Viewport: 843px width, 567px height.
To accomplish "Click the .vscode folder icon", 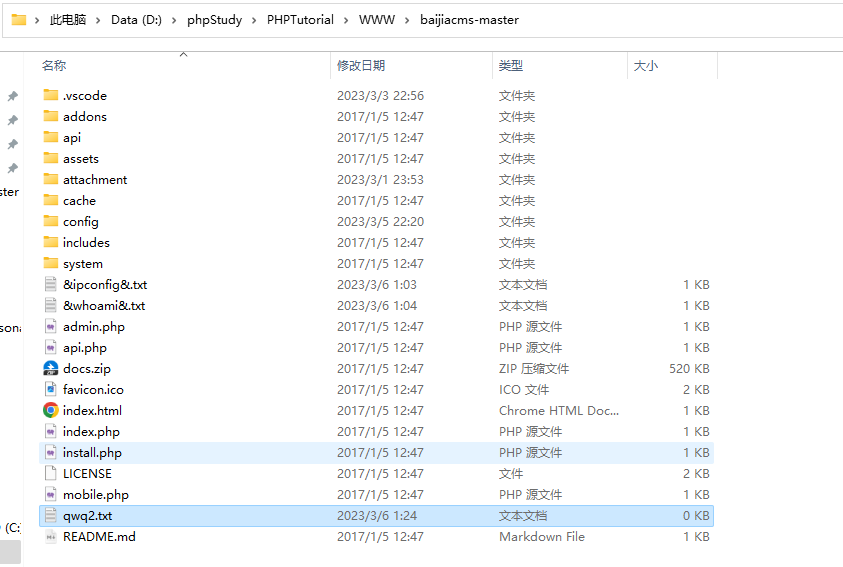I will 51,95.
